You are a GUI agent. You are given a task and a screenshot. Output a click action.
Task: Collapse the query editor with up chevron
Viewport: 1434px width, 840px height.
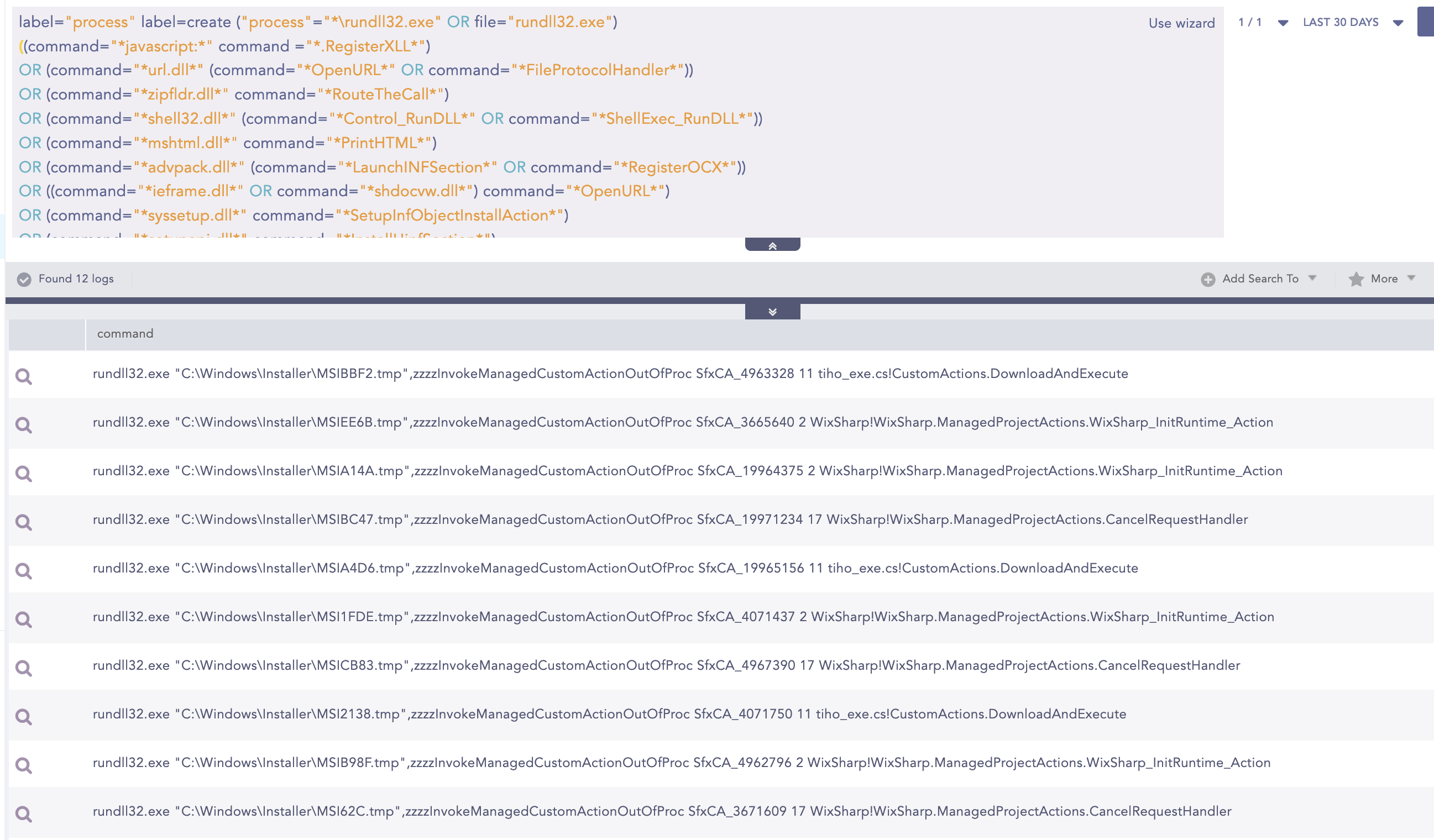[x=772, y=245]
